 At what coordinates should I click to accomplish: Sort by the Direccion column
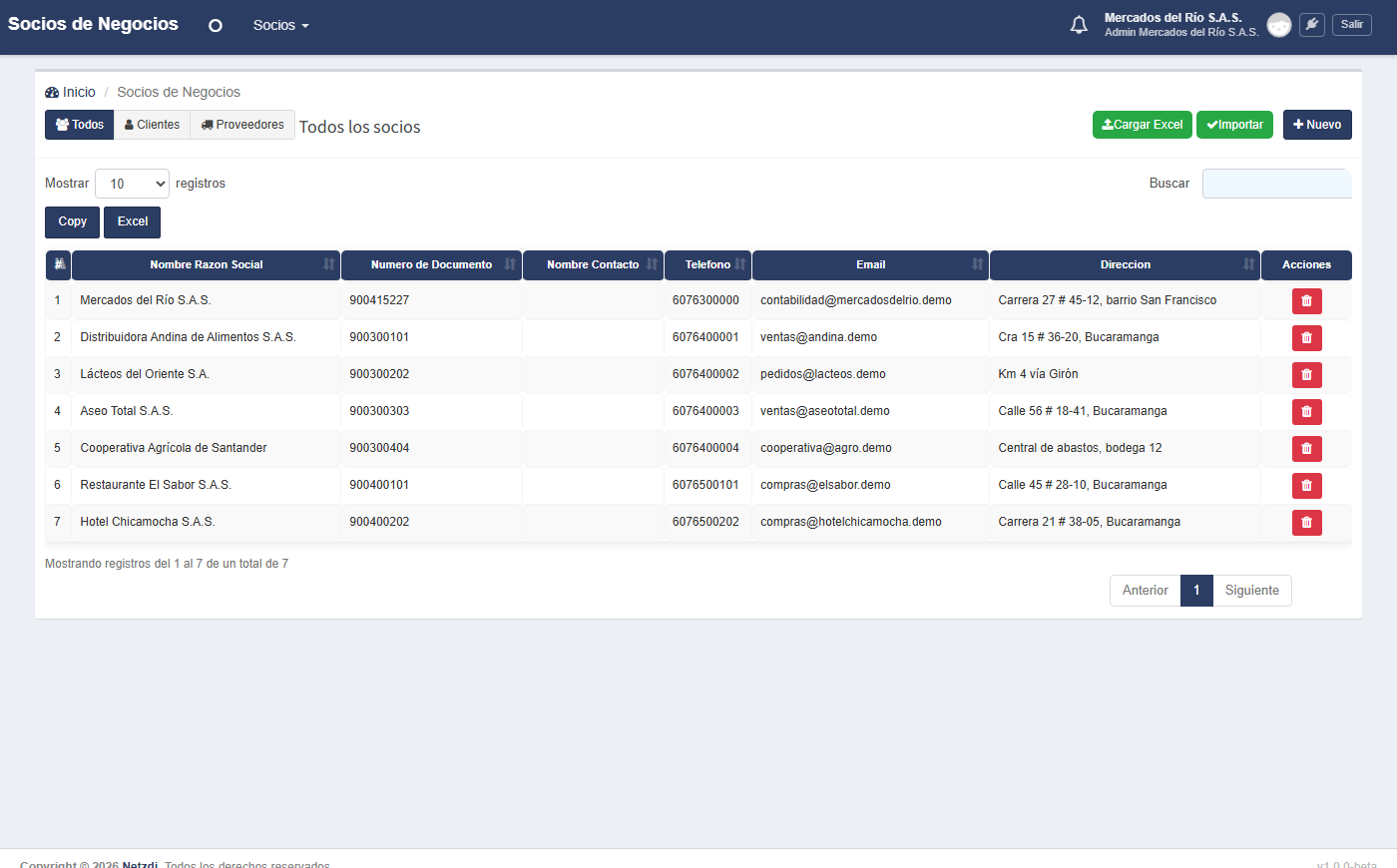1126,265
